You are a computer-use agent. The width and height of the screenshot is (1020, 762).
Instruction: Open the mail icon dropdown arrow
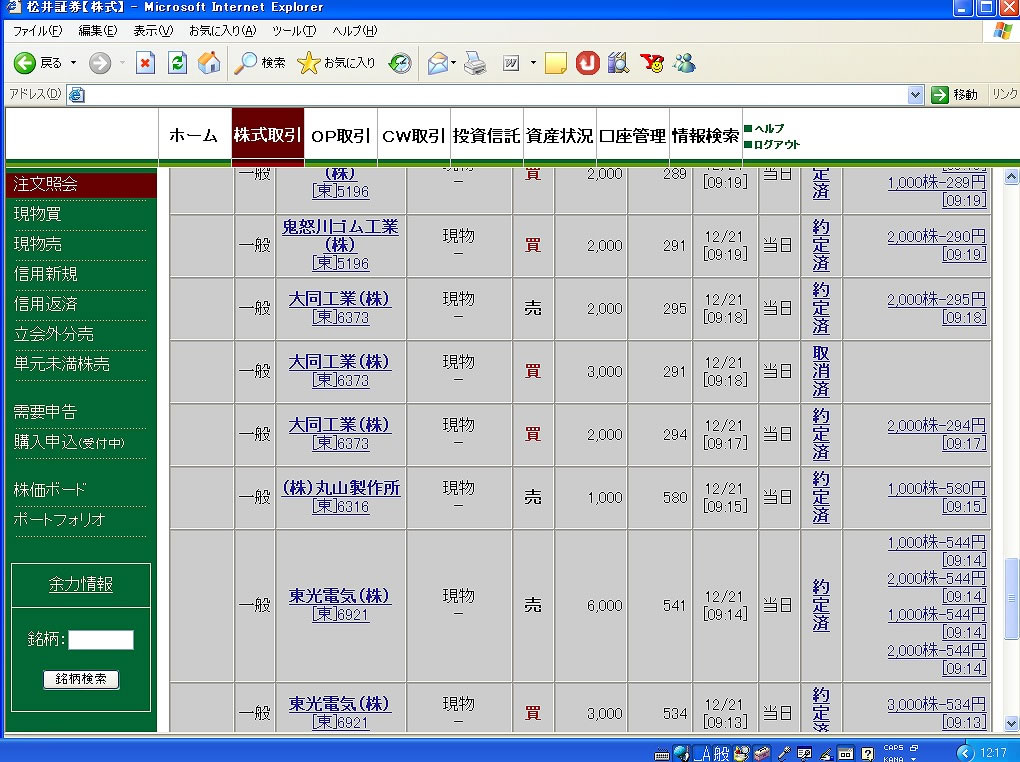click(x=453, y=63)
